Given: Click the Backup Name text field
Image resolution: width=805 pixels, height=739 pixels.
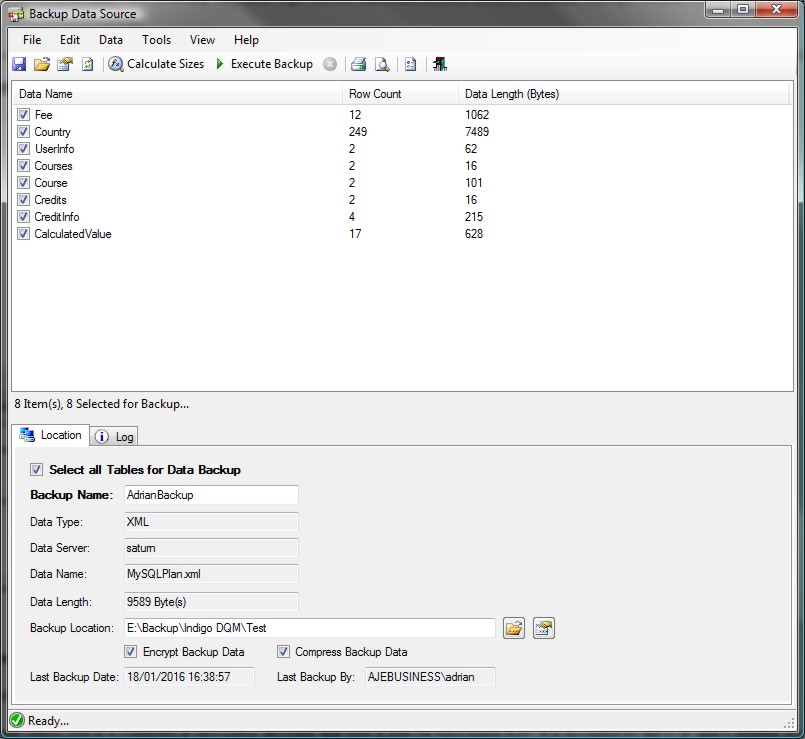Looking at the screenshot, I should (210, 495).
